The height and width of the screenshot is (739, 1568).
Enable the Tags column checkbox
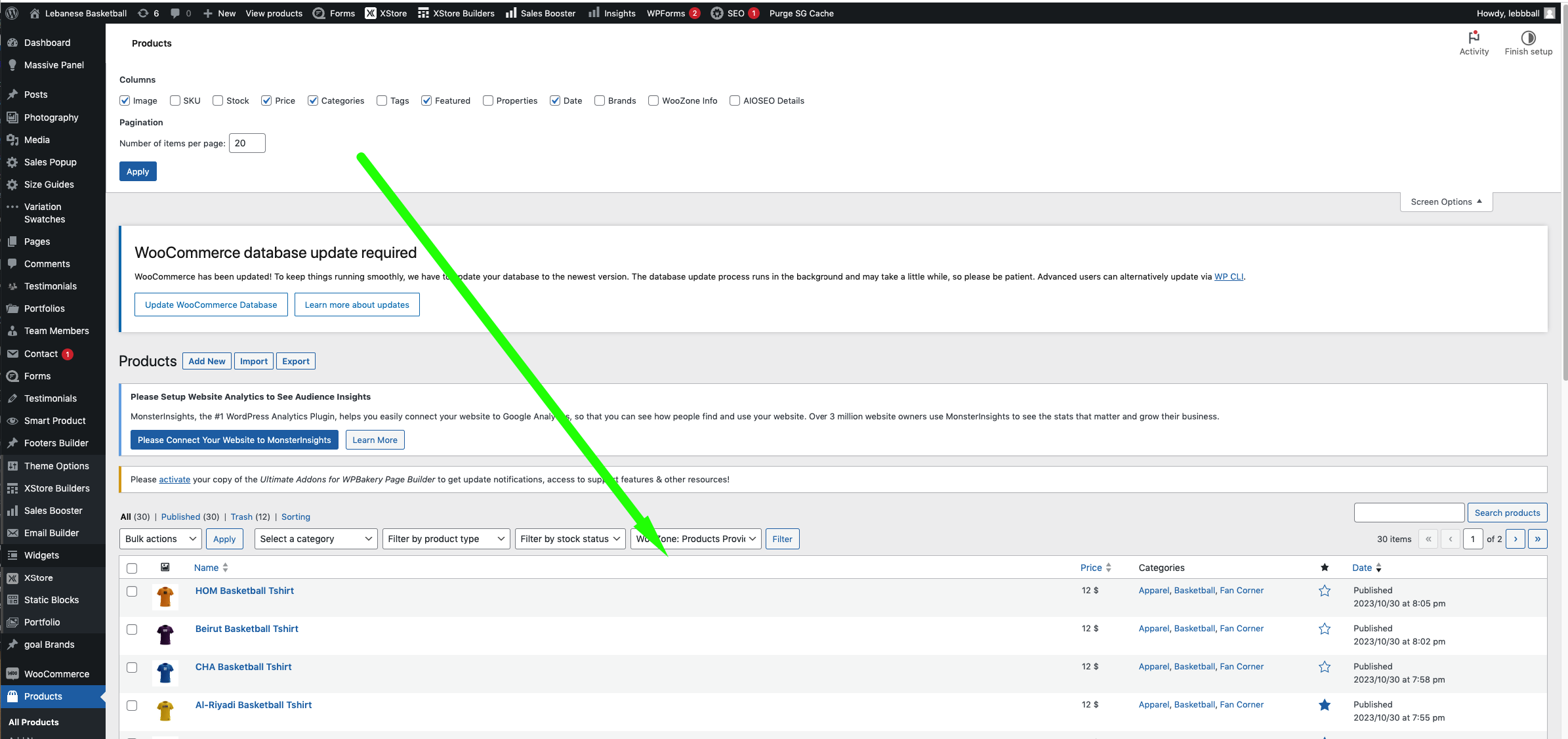382,100
